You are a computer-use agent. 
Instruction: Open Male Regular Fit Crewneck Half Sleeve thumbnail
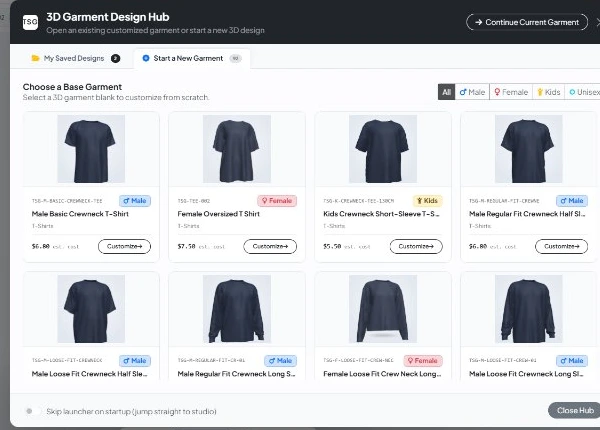click(528, 149)
